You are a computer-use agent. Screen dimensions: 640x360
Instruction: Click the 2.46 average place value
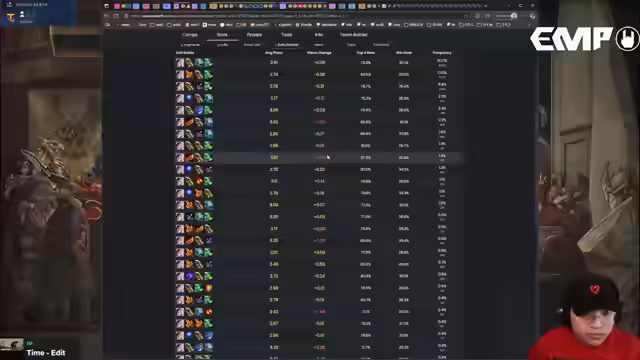(x=274, y=264)
